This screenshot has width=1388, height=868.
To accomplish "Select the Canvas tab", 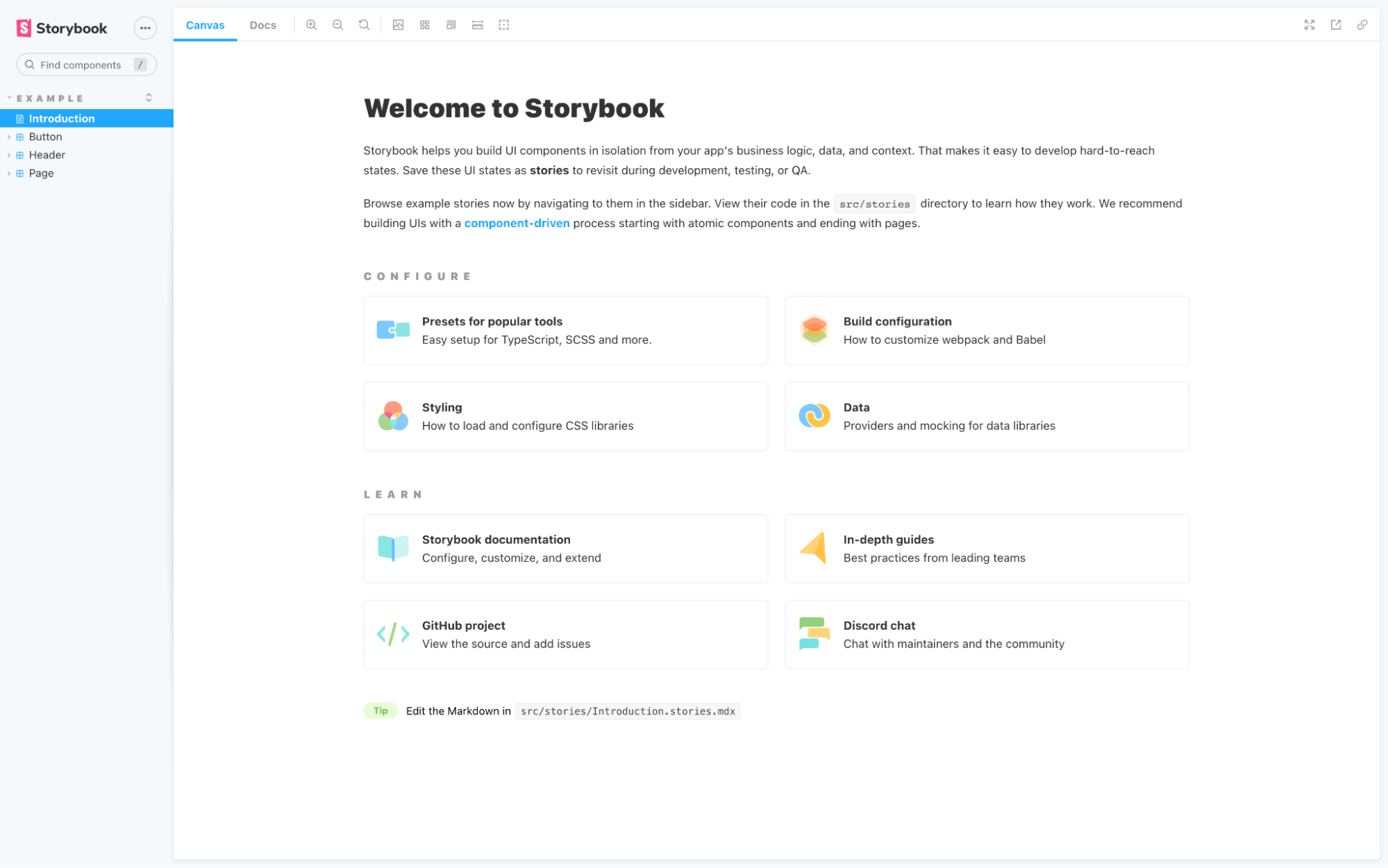I will pos(205,25).
